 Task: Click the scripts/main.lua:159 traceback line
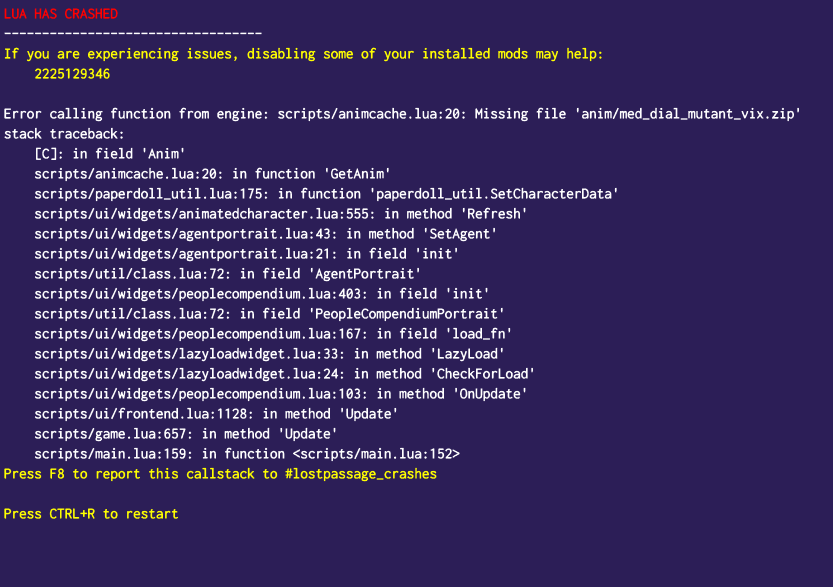coord(246,454)
